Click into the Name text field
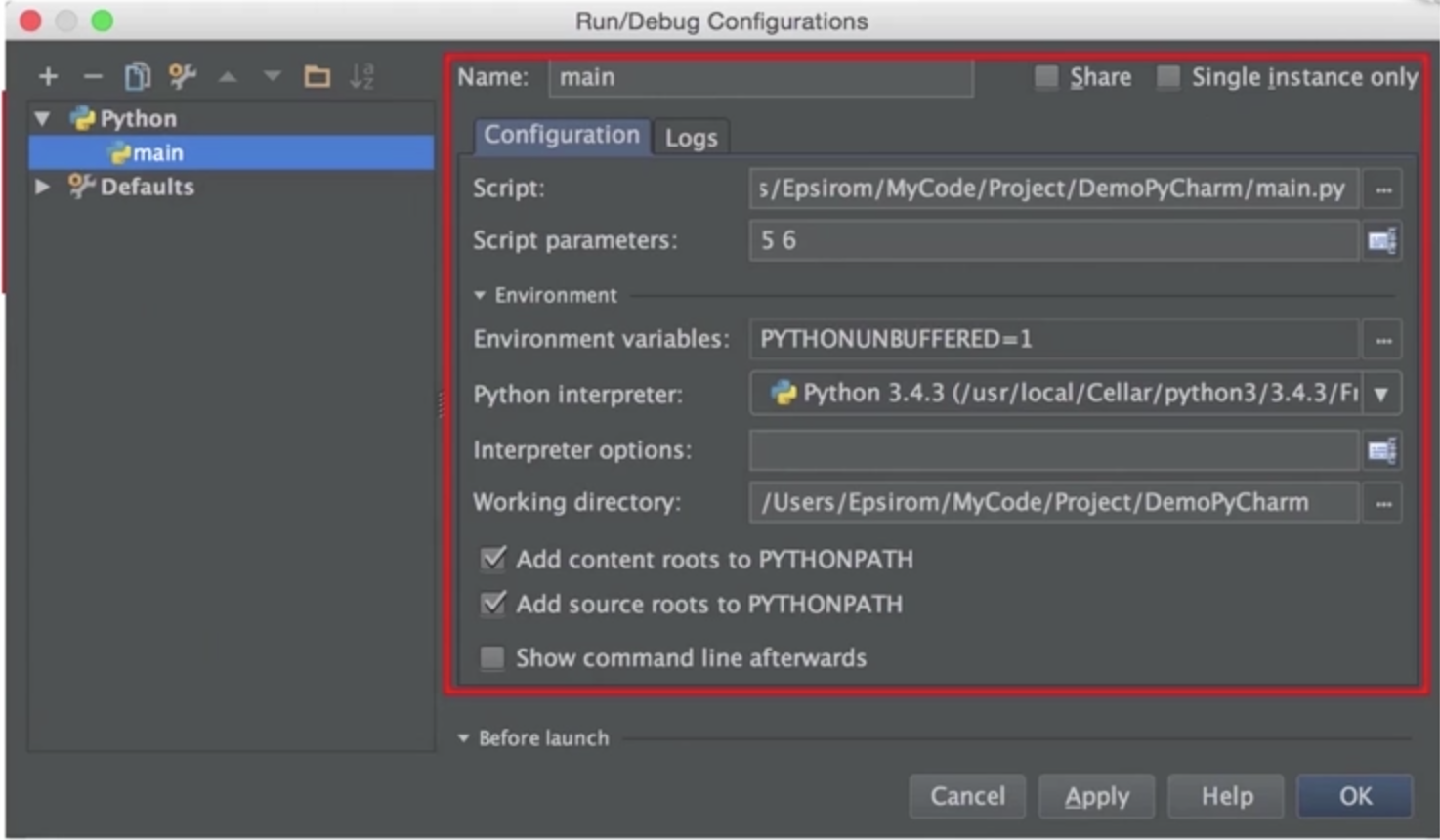 click(x=760, y=78)
